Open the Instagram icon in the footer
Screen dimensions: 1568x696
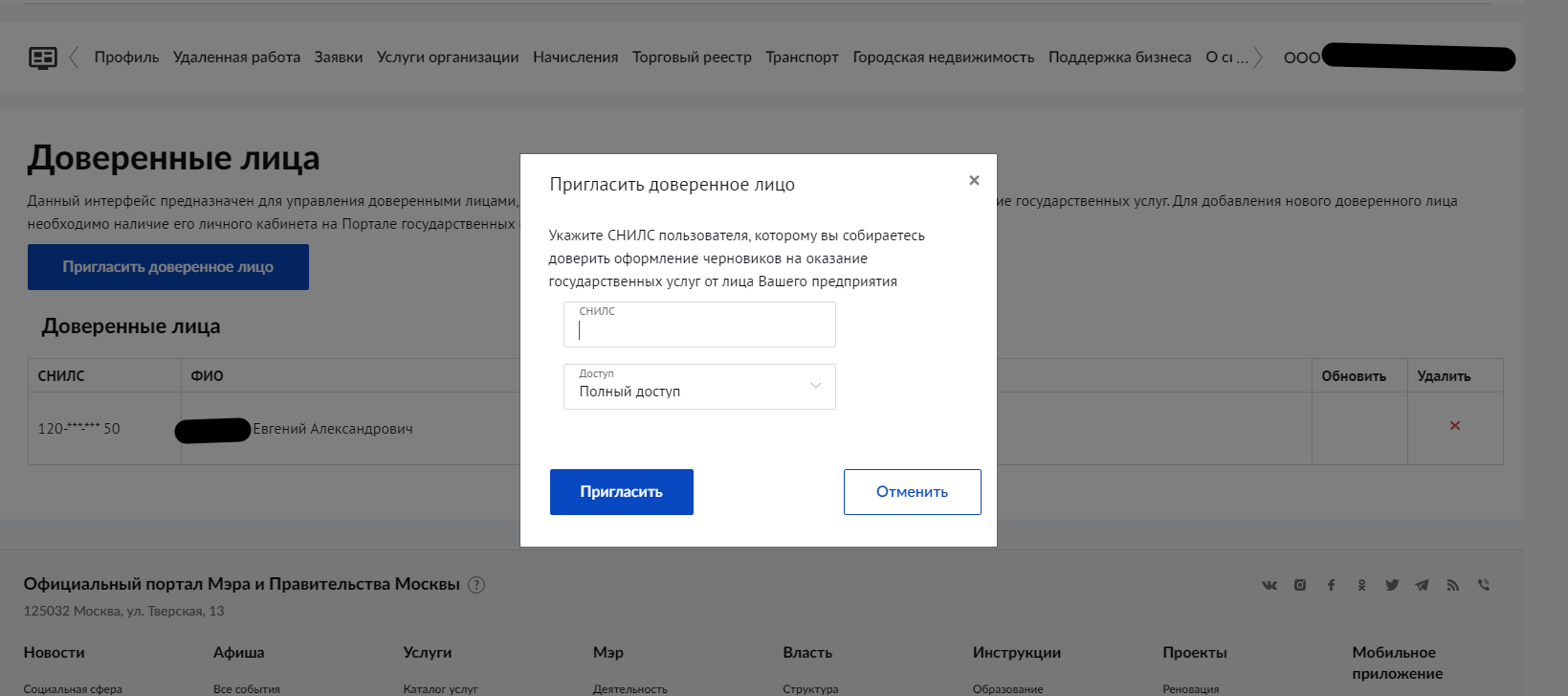click(1300, 585)
